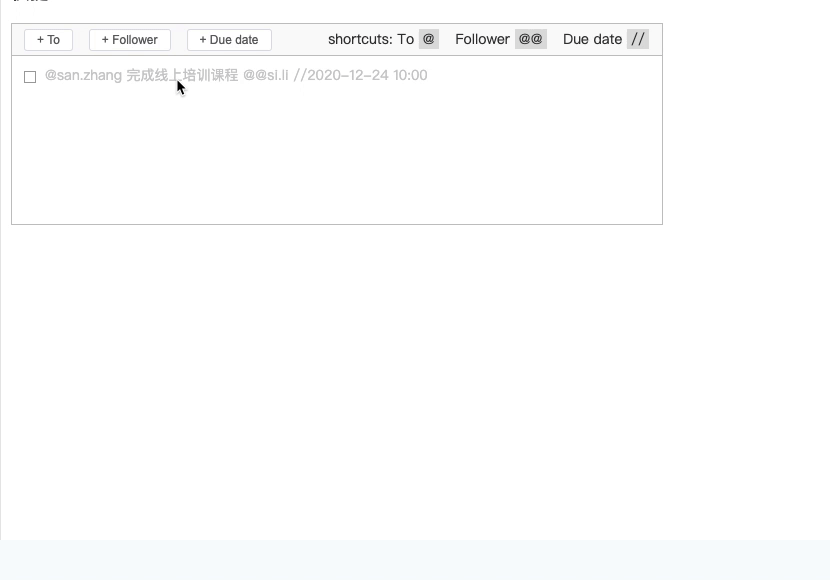Viewport: 830px width, 580px height.
Task: Click the To shortcut hint label
Action: pyautogui.click(x=404, y=38)
